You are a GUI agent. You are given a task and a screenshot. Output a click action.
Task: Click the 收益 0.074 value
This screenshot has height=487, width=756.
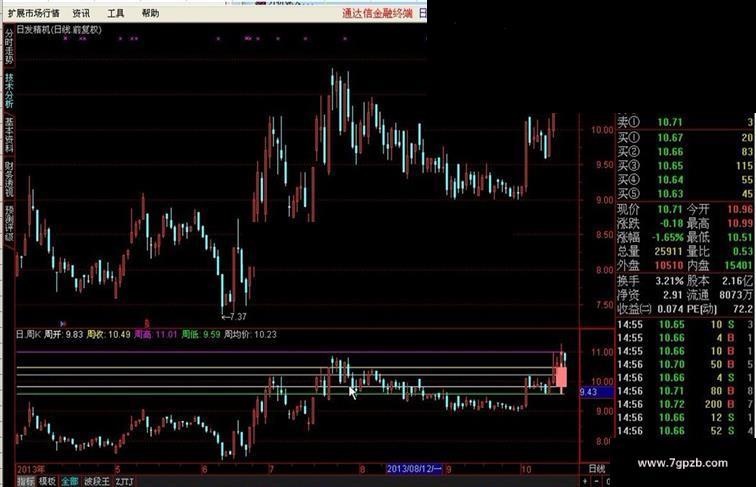pyautogui.click(x=670, y=309)
